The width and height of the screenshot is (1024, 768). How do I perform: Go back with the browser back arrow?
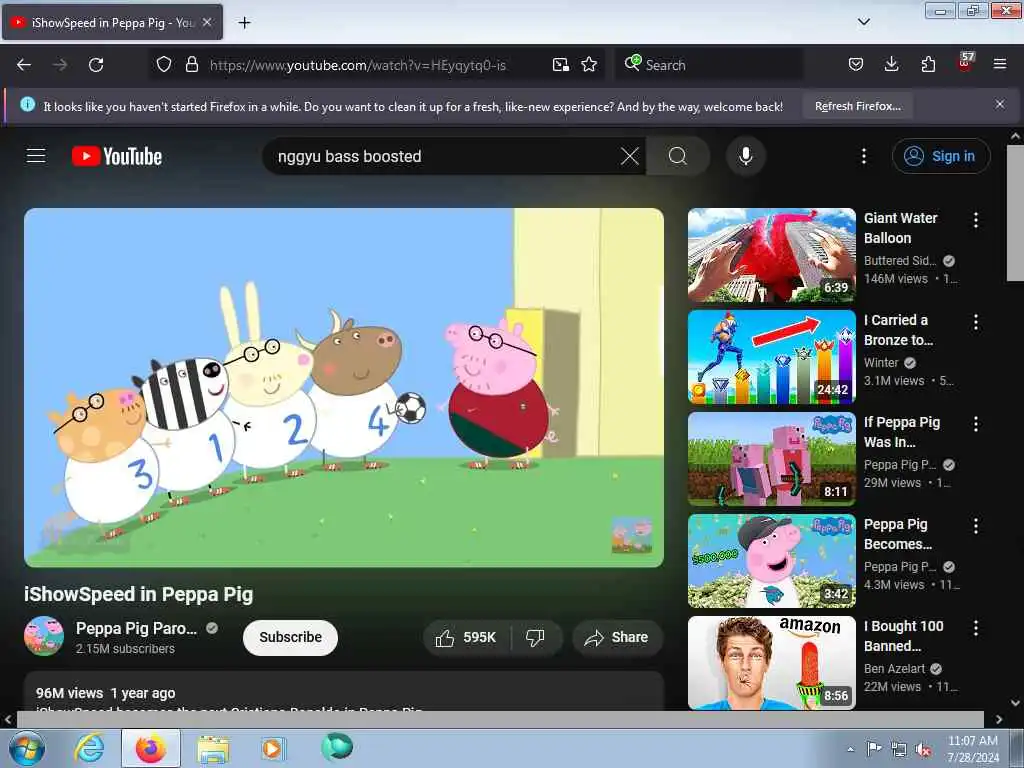click(24, 65)
